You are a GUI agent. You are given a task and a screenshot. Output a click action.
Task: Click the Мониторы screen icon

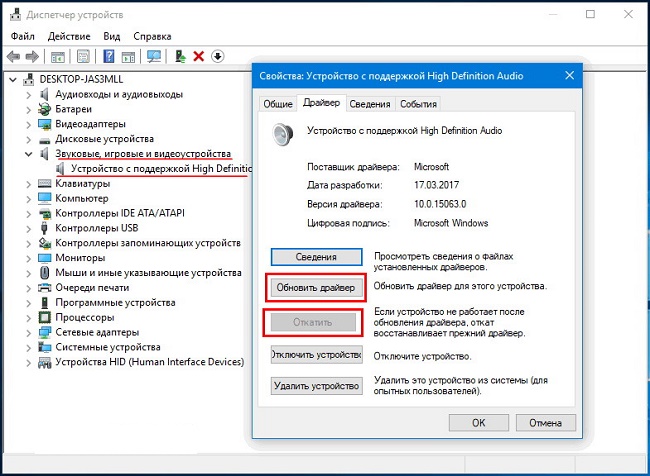click(x=44, y=258)
